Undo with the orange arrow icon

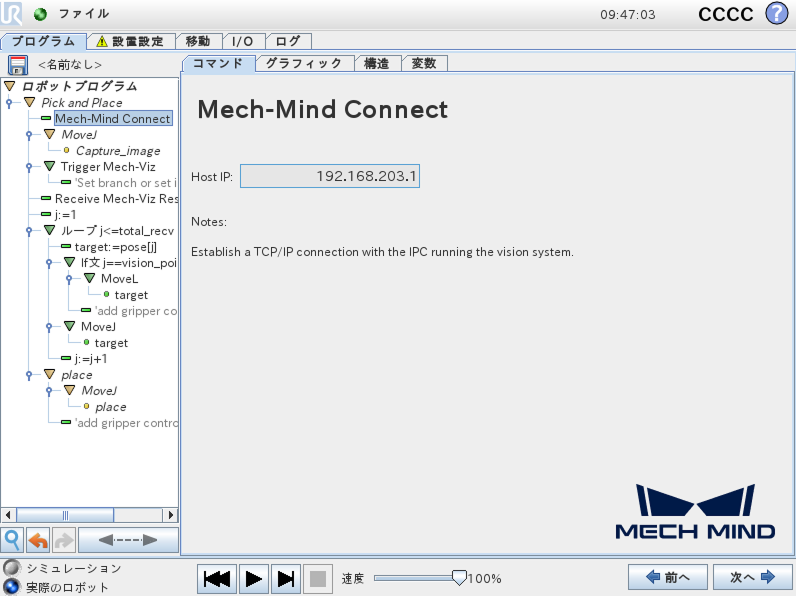[x=38, y=540]
